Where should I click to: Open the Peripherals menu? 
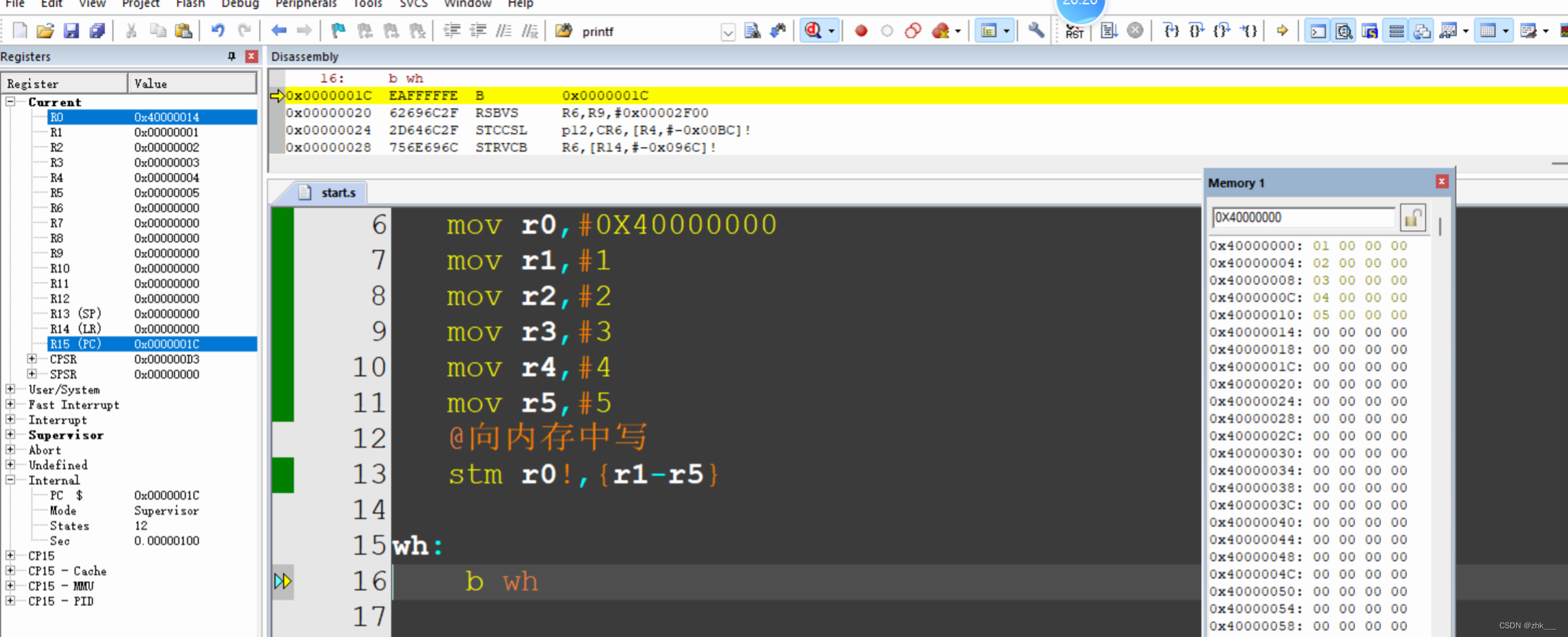tap(306, 4)
